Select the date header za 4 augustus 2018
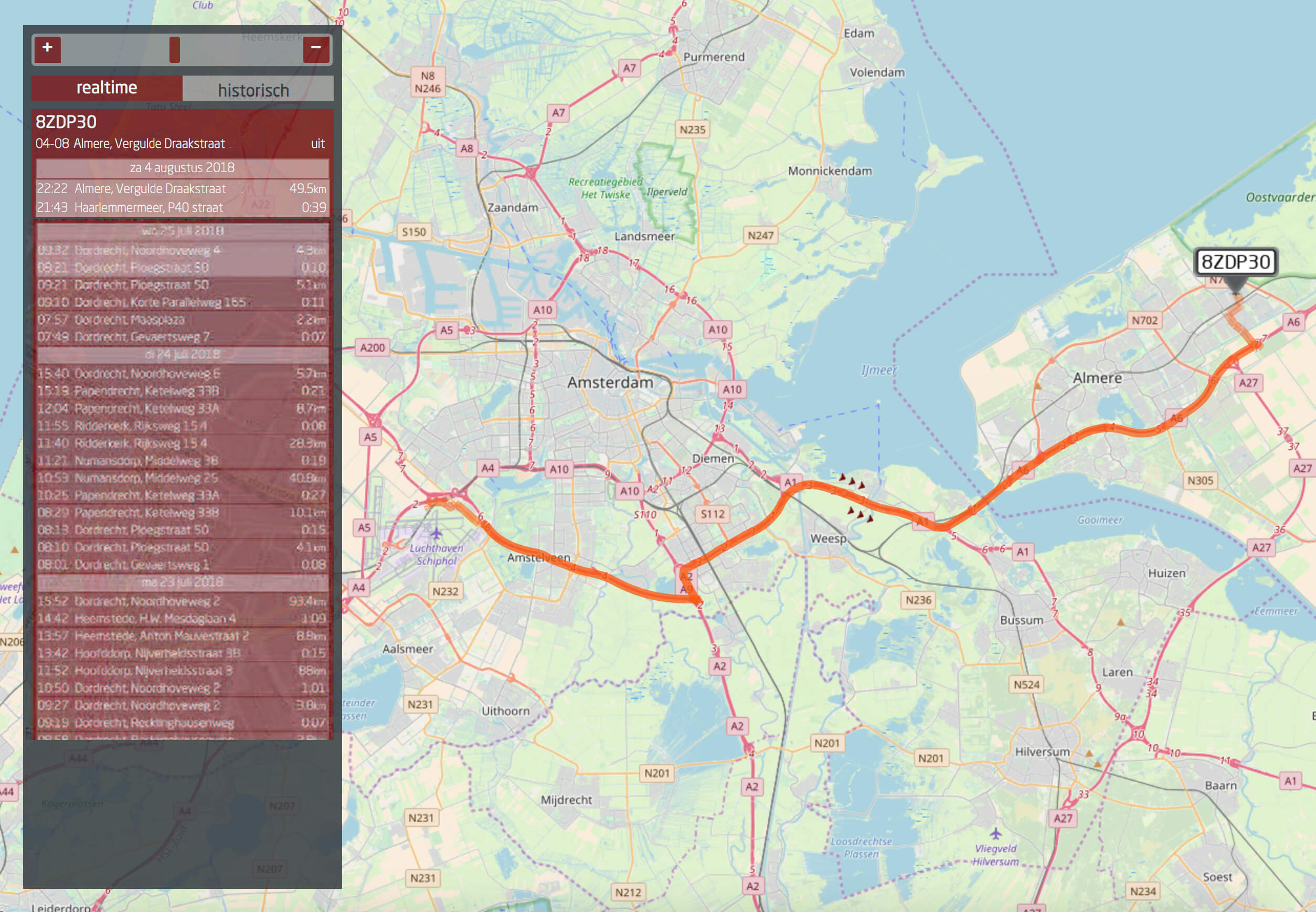The height and width of the screenshot is (912, 1316). [182, 168]
